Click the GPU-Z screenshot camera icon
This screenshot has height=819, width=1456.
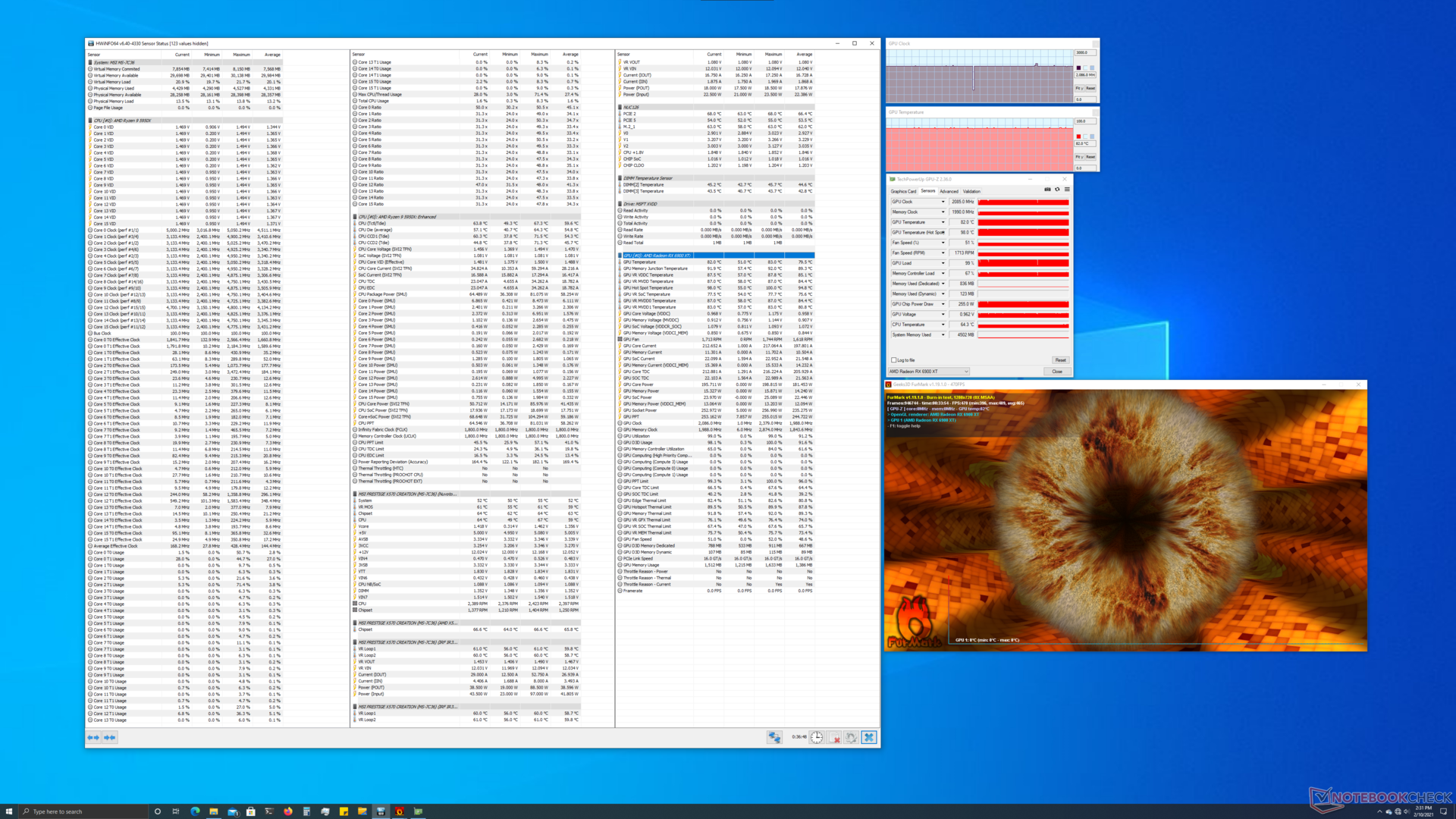1047,190
